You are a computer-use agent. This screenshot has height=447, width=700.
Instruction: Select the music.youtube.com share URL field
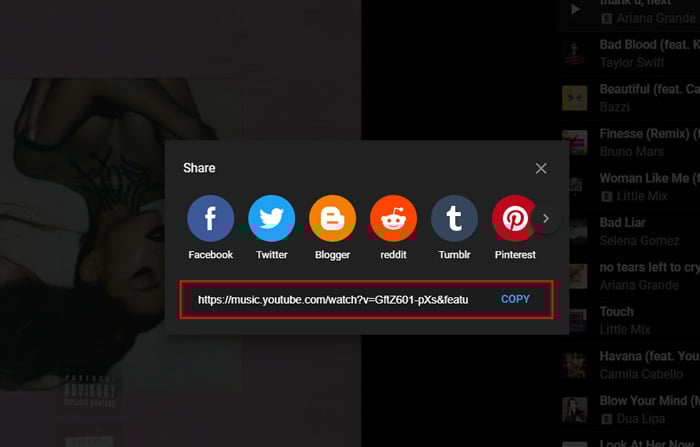click(333, 300)
